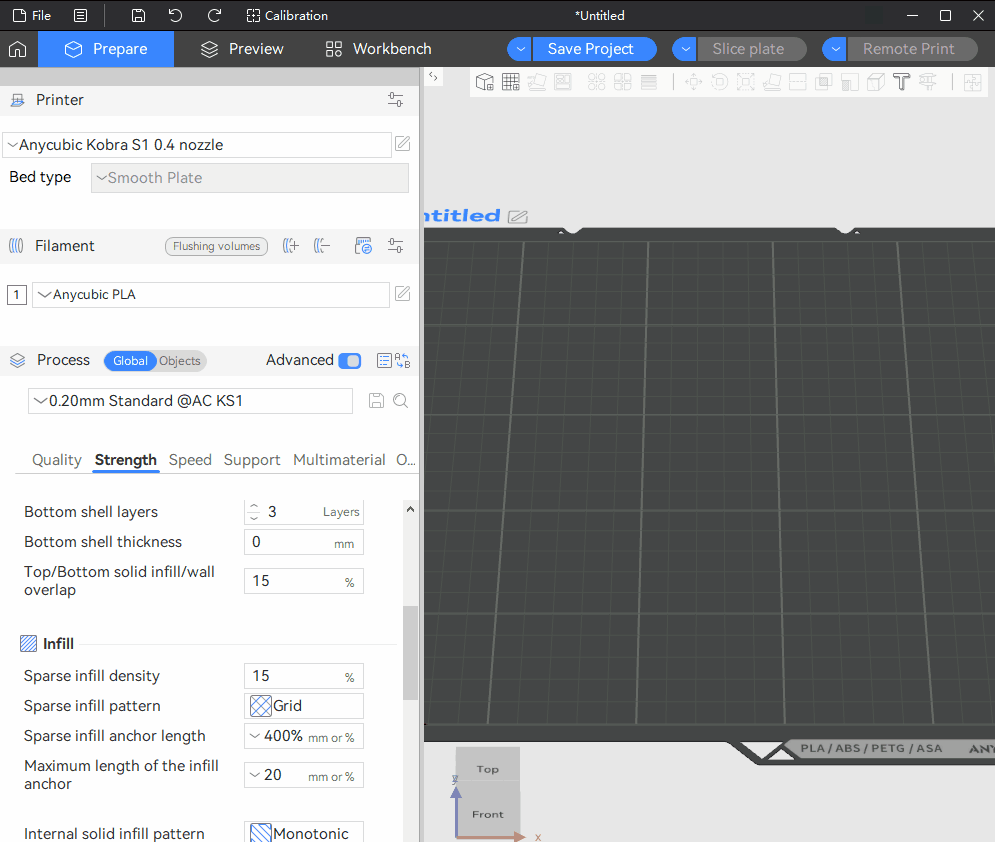Viewport: 995px width, 842px height.
Task: Select the Cut tool icon
Action: tap(798, 82)
